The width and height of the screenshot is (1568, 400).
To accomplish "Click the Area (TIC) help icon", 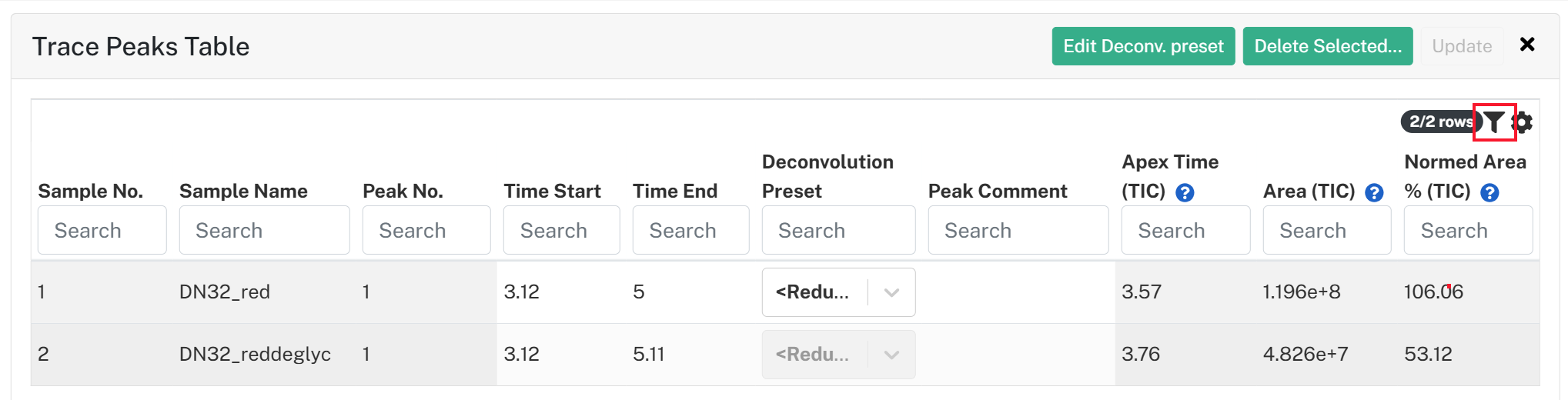I will tap(1374, 192).
